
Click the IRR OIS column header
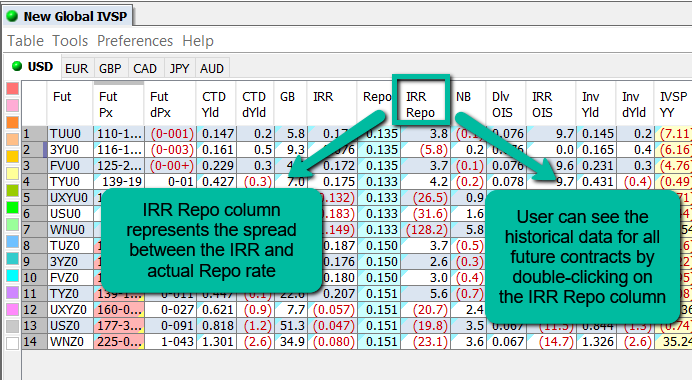pyautogui.click(x=551, y=104)
